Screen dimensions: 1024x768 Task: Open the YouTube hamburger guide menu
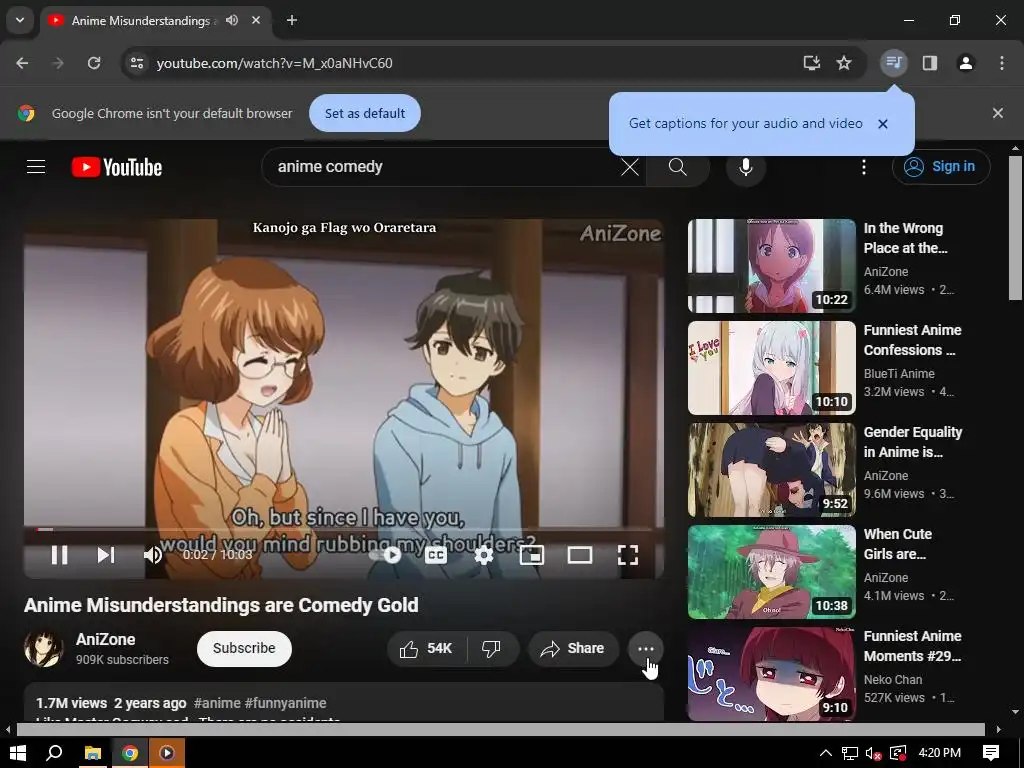tap(36, 167)
